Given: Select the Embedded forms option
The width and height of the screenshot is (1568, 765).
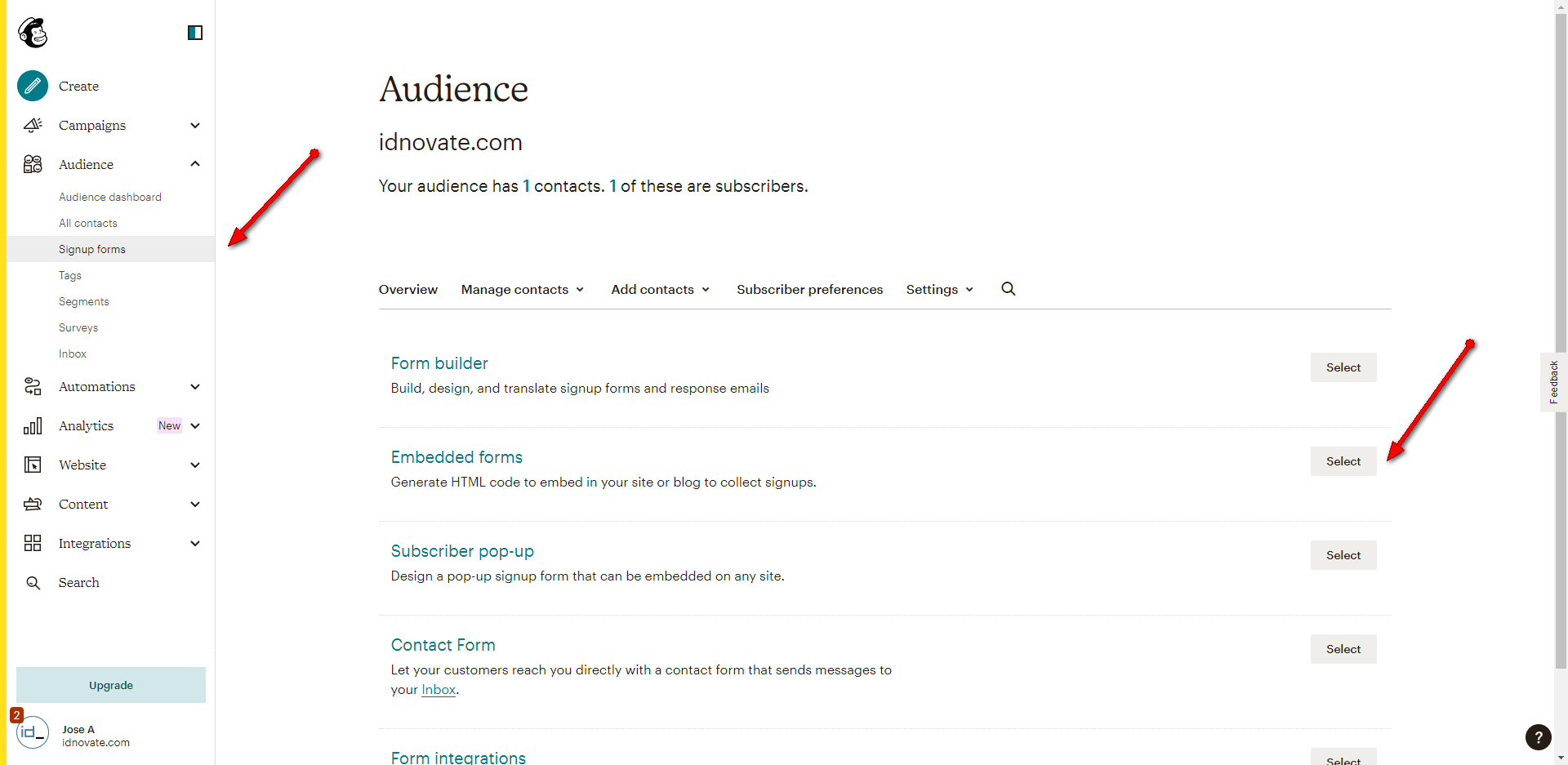Looking at the screenshot, I should coord(1343,461).
